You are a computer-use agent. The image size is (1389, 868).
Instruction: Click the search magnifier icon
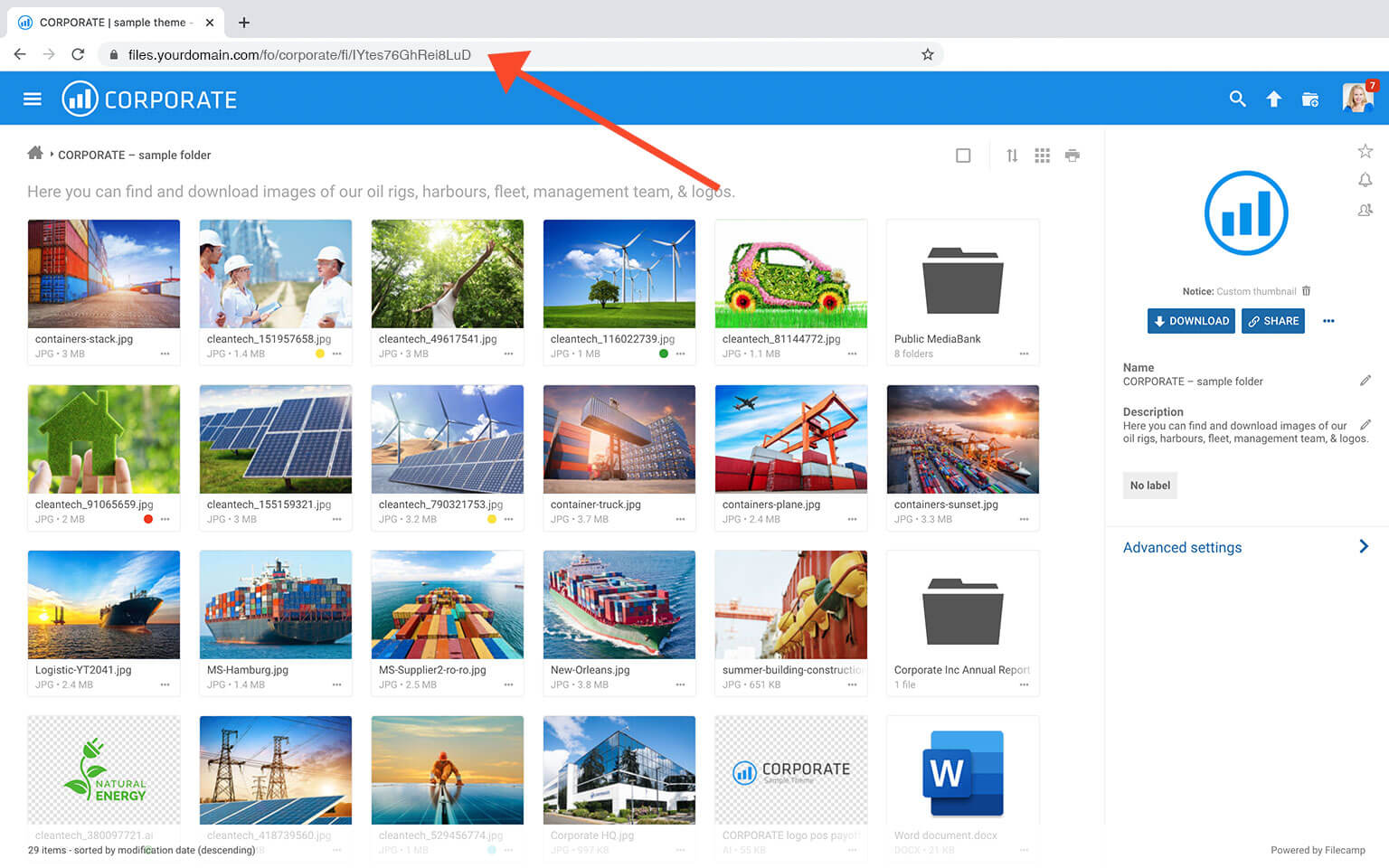1237,99
